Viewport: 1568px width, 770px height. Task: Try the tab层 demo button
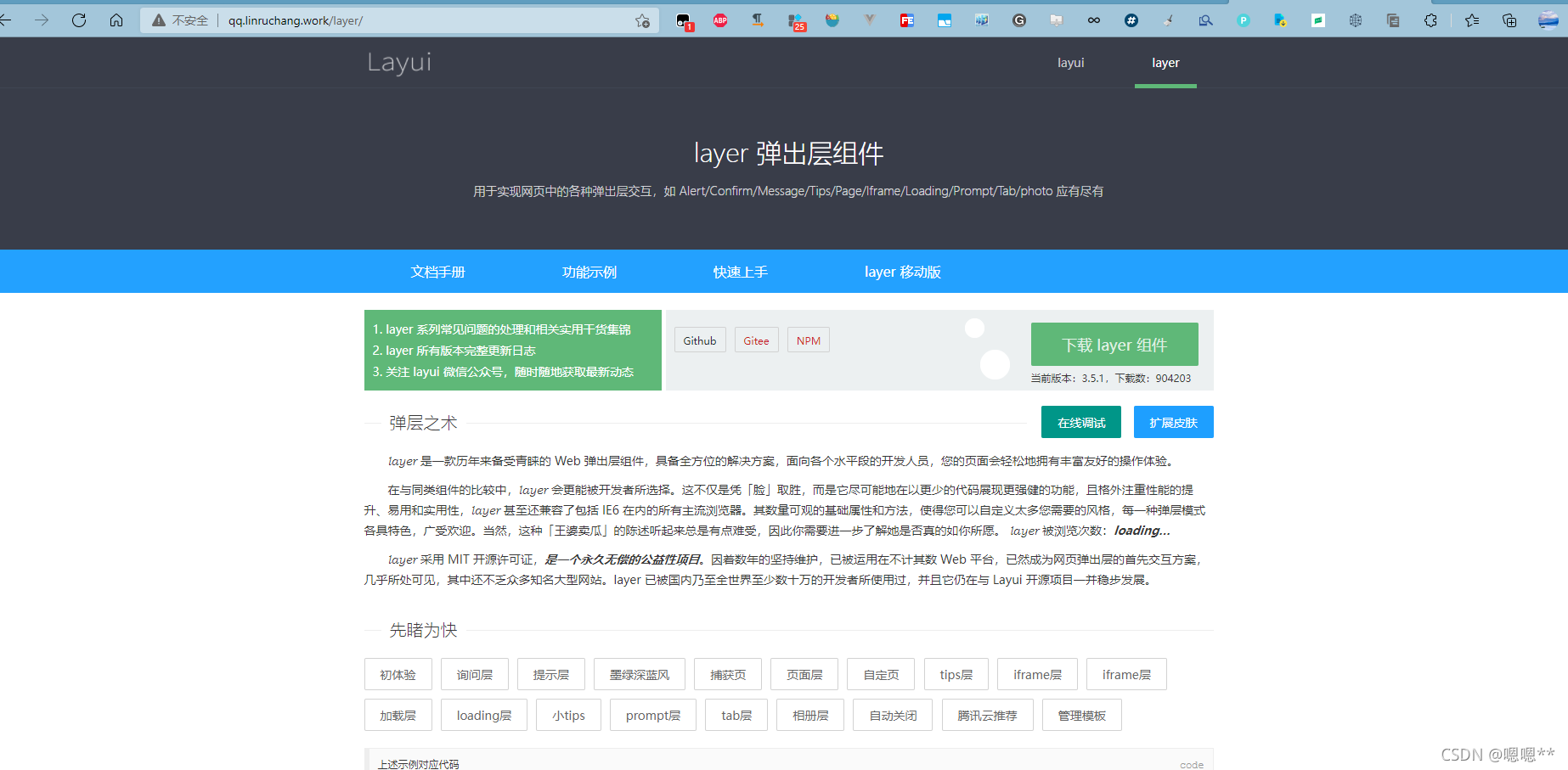coord(736,715)
